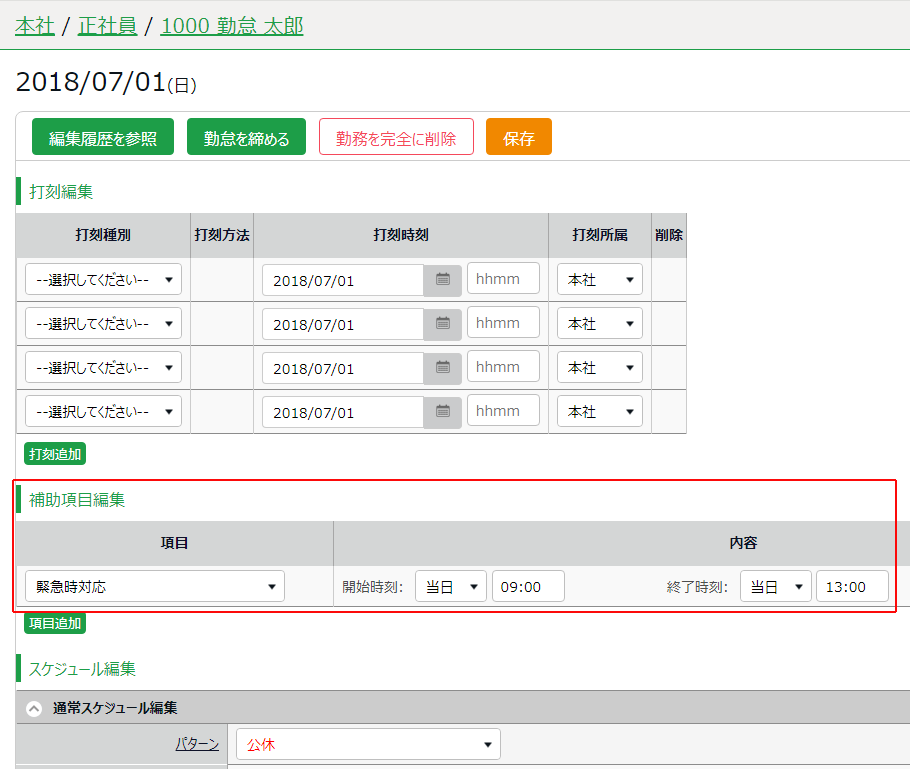Screen dimensions: 910x769
Task: Click 打刻方法 column header
Action: pyautogui.click(x=222, y=235)
